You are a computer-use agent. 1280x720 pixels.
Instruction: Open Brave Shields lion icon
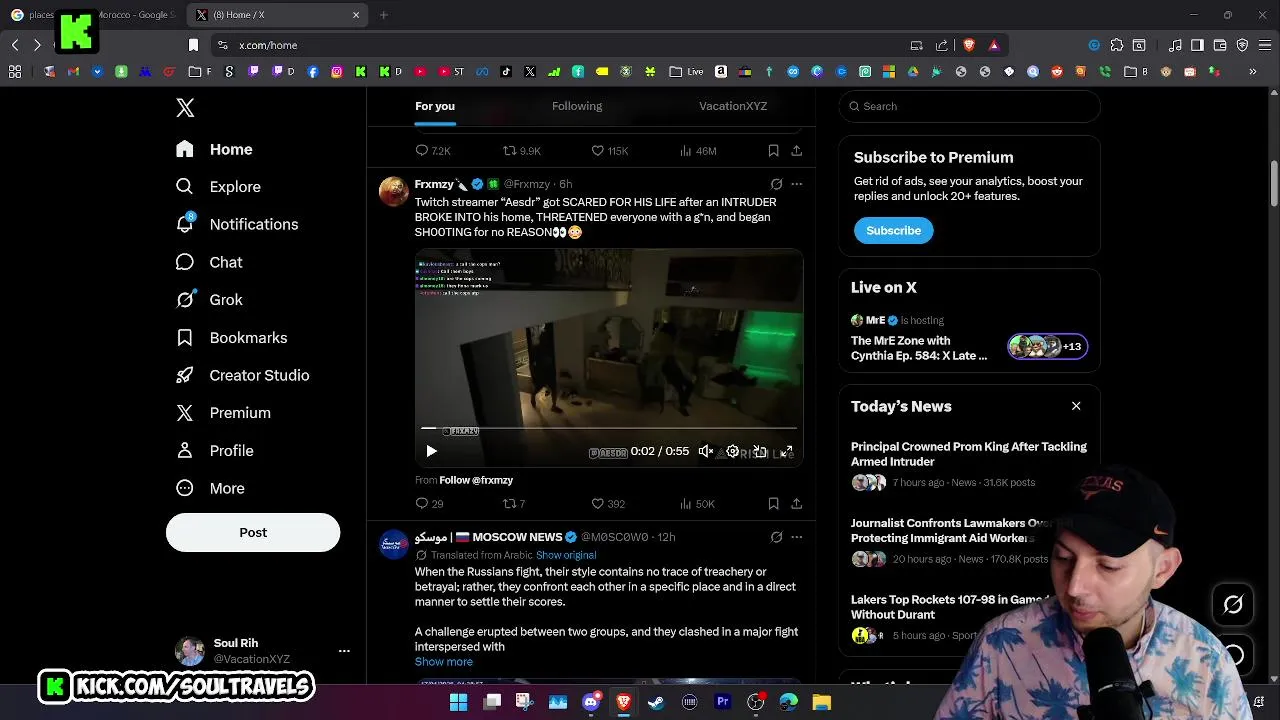968,45
